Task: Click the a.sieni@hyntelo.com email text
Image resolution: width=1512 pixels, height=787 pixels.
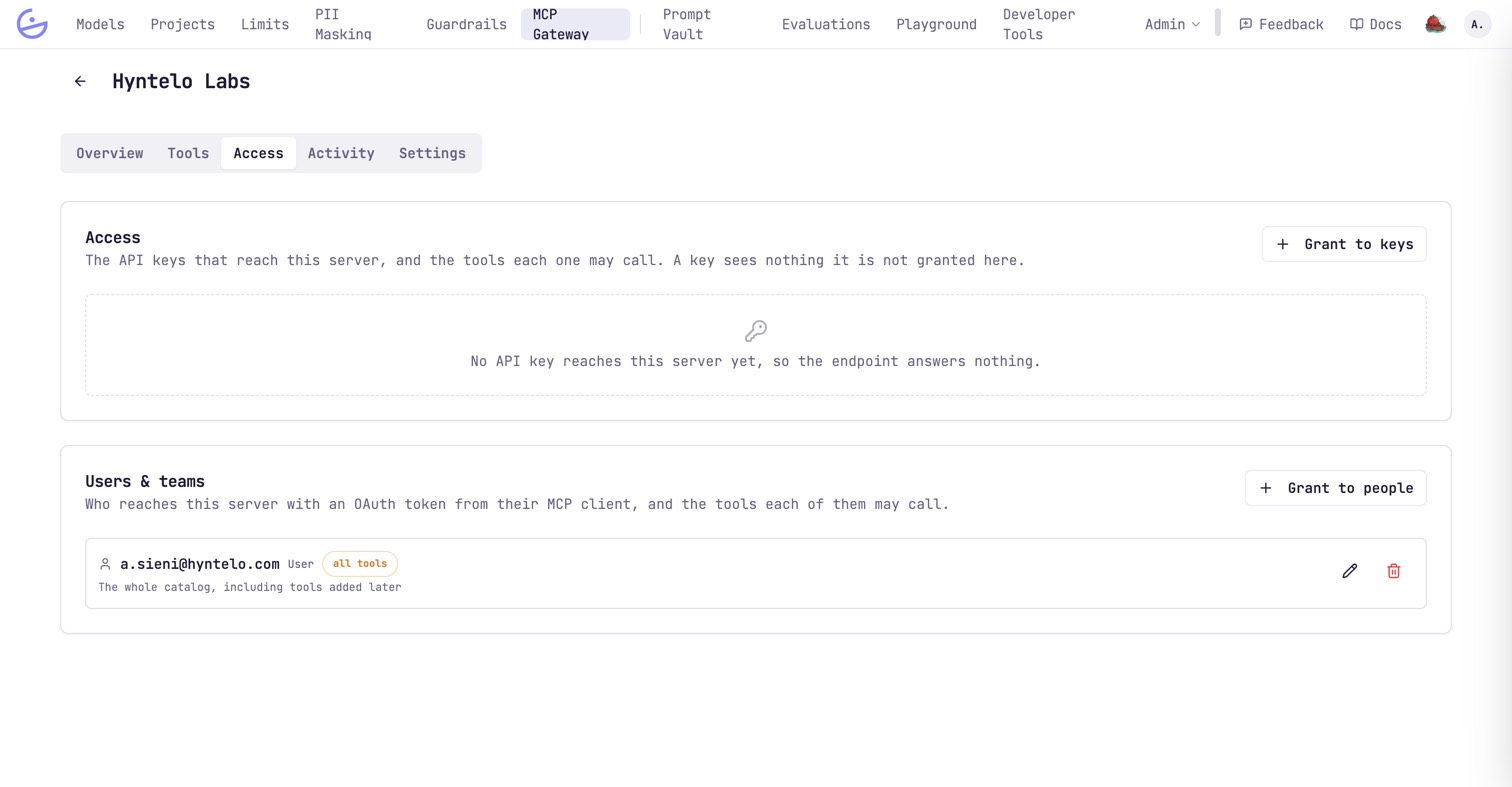Action: [200, 564]
